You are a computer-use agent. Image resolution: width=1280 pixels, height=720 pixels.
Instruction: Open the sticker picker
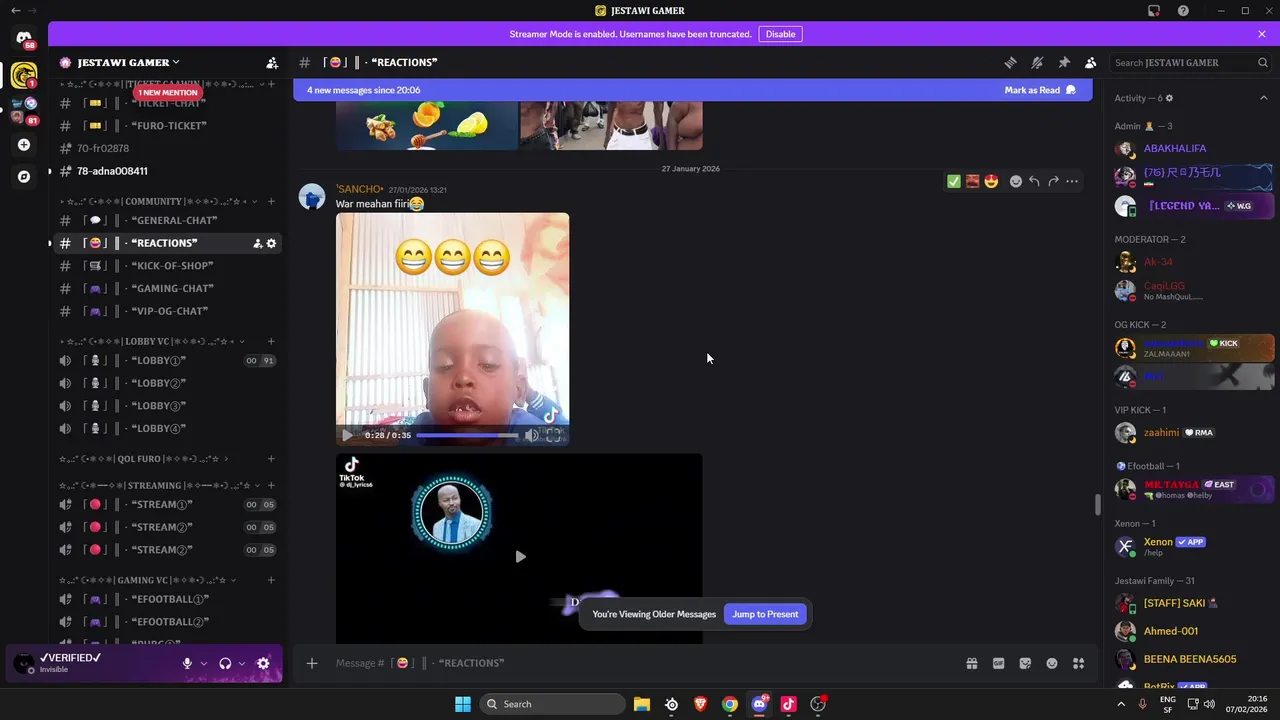[x=1025, y=663]
